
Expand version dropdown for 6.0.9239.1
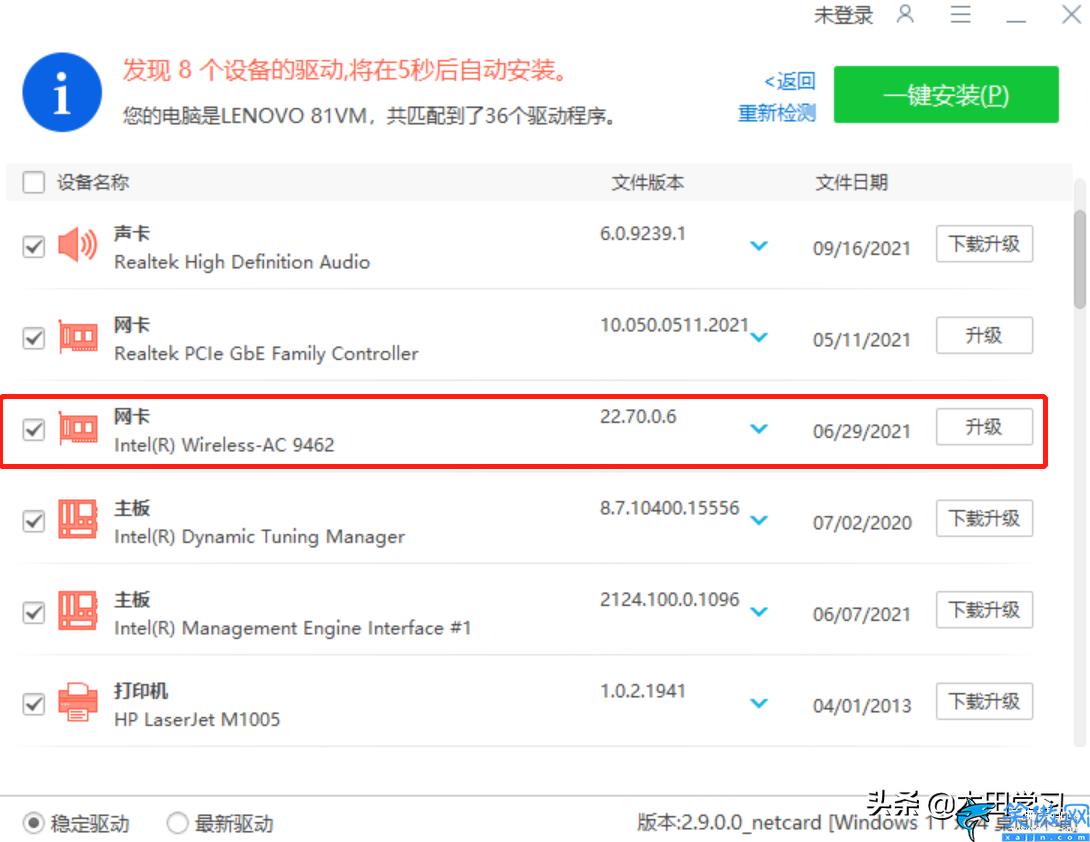(x=759, y=245)
